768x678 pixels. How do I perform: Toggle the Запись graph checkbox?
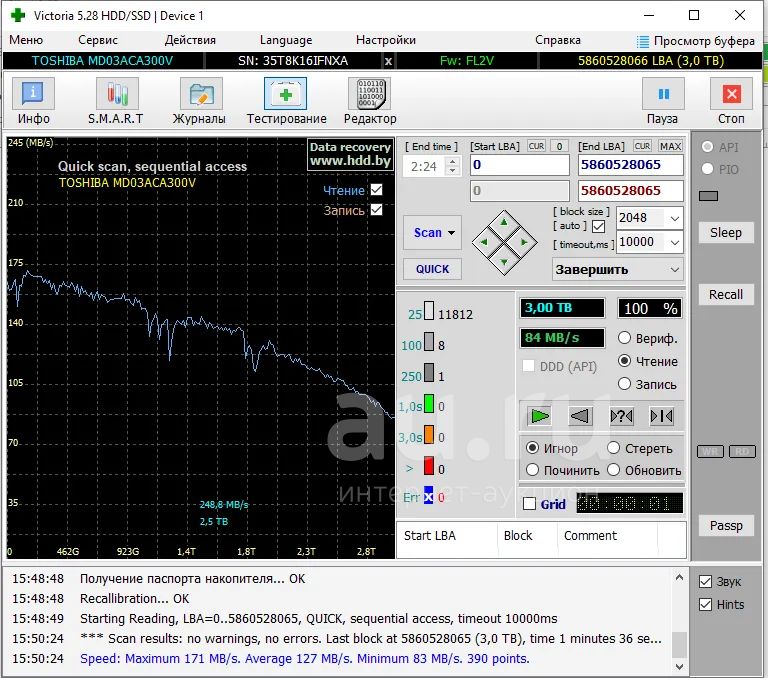click(x=376, y=210)
